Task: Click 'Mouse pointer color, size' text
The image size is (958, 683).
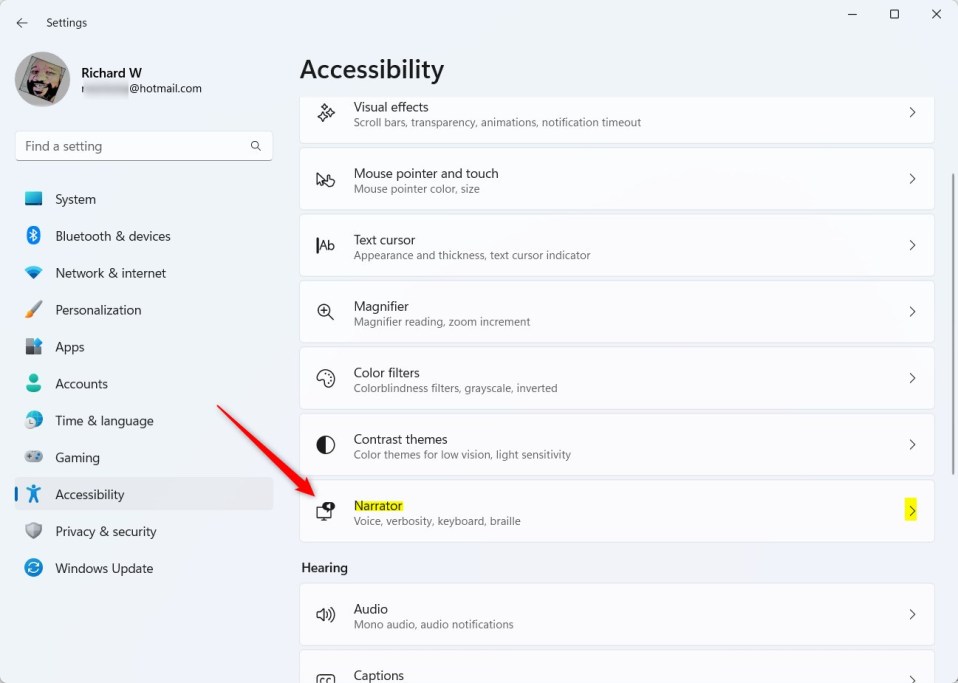Action: coord(417,189)
